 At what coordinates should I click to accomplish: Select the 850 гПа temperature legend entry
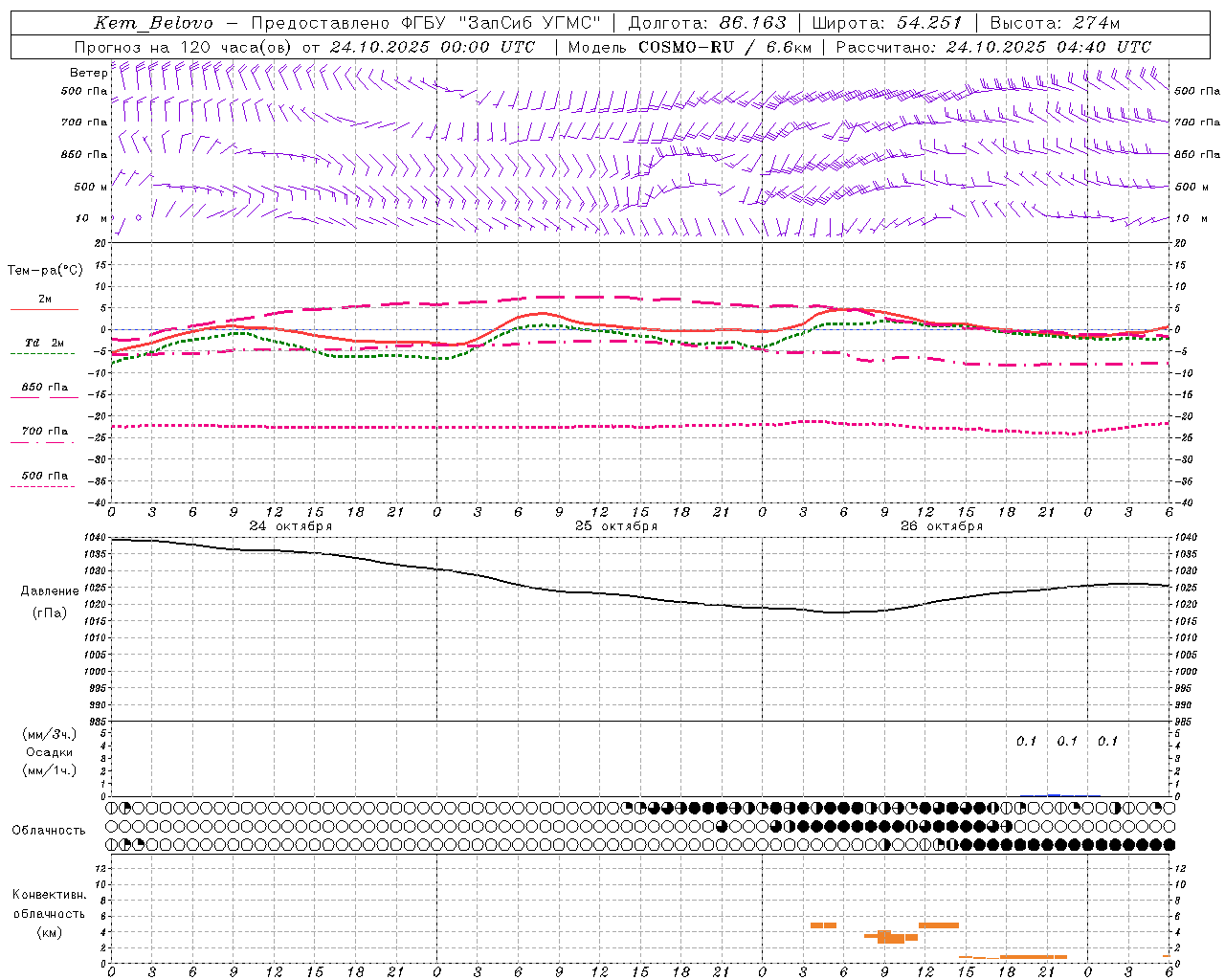click(x=44, y=388)
